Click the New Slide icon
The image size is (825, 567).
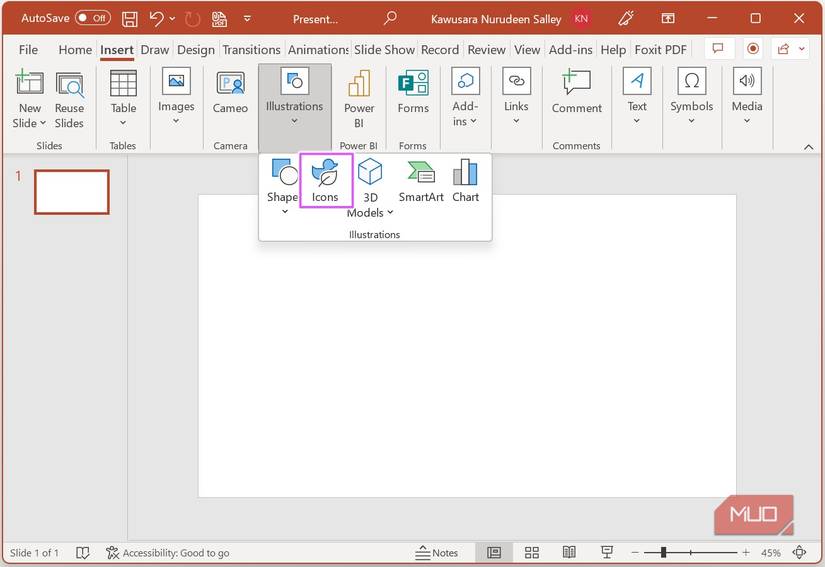29,83
